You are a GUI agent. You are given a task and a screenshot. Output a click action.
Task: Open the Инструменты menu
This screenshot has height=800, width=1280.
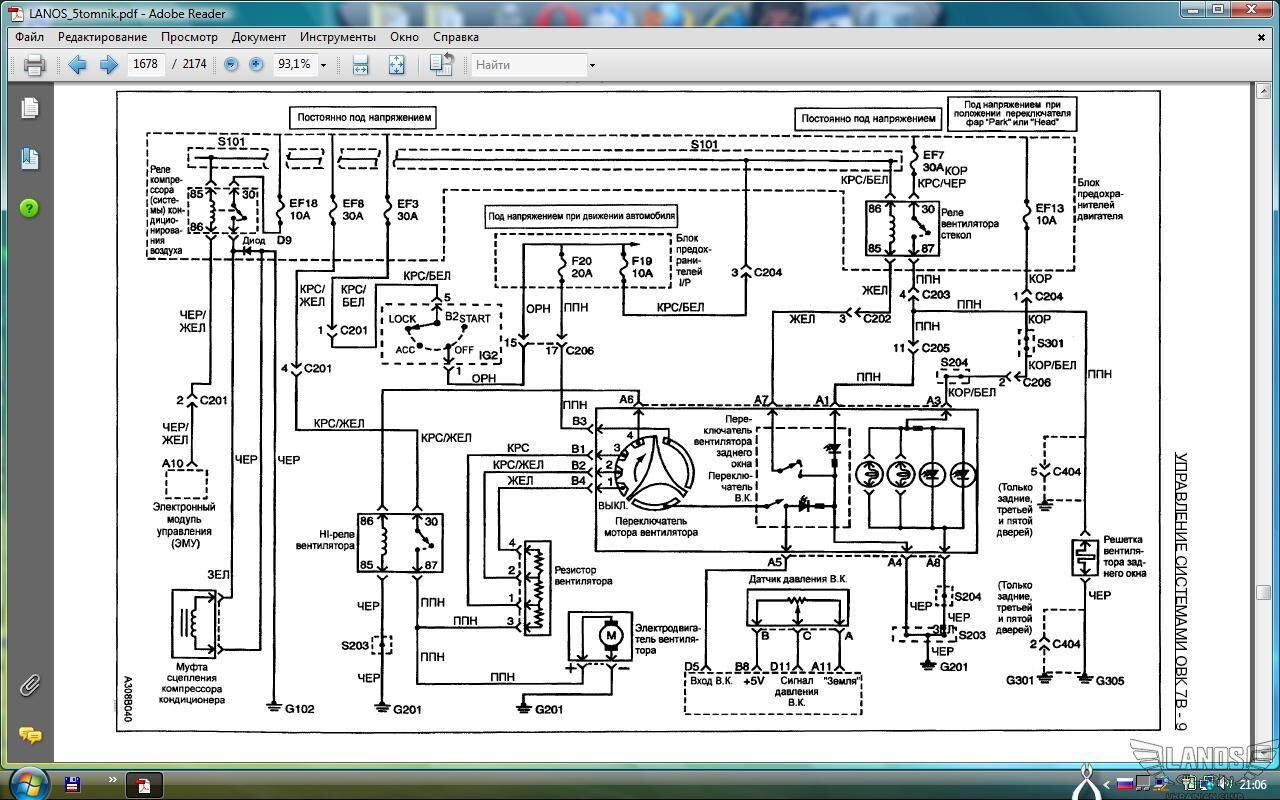pos(337,36)
